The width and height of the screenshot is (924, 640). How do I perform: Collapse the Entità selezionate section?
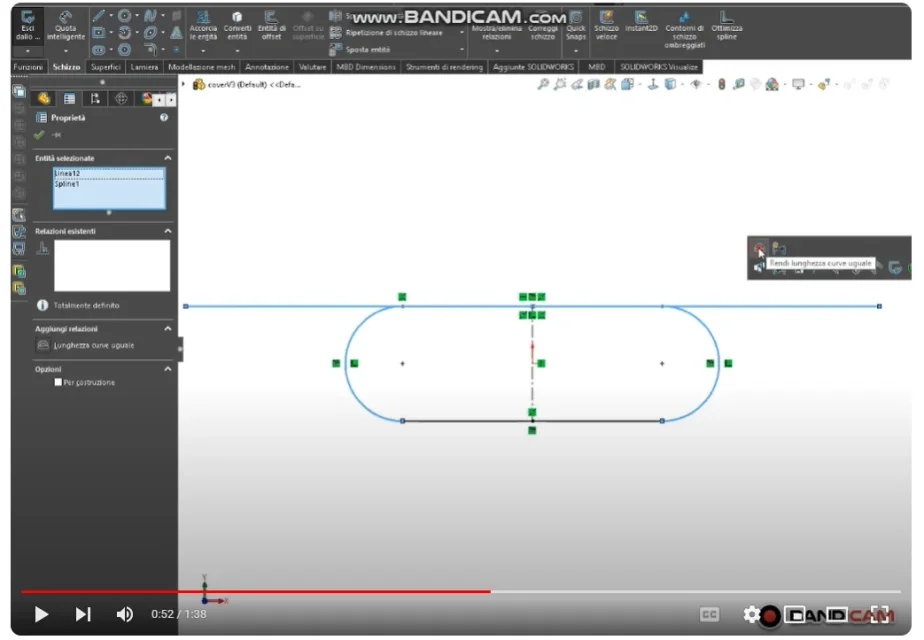pyautogui.click(x=167, y=158)
